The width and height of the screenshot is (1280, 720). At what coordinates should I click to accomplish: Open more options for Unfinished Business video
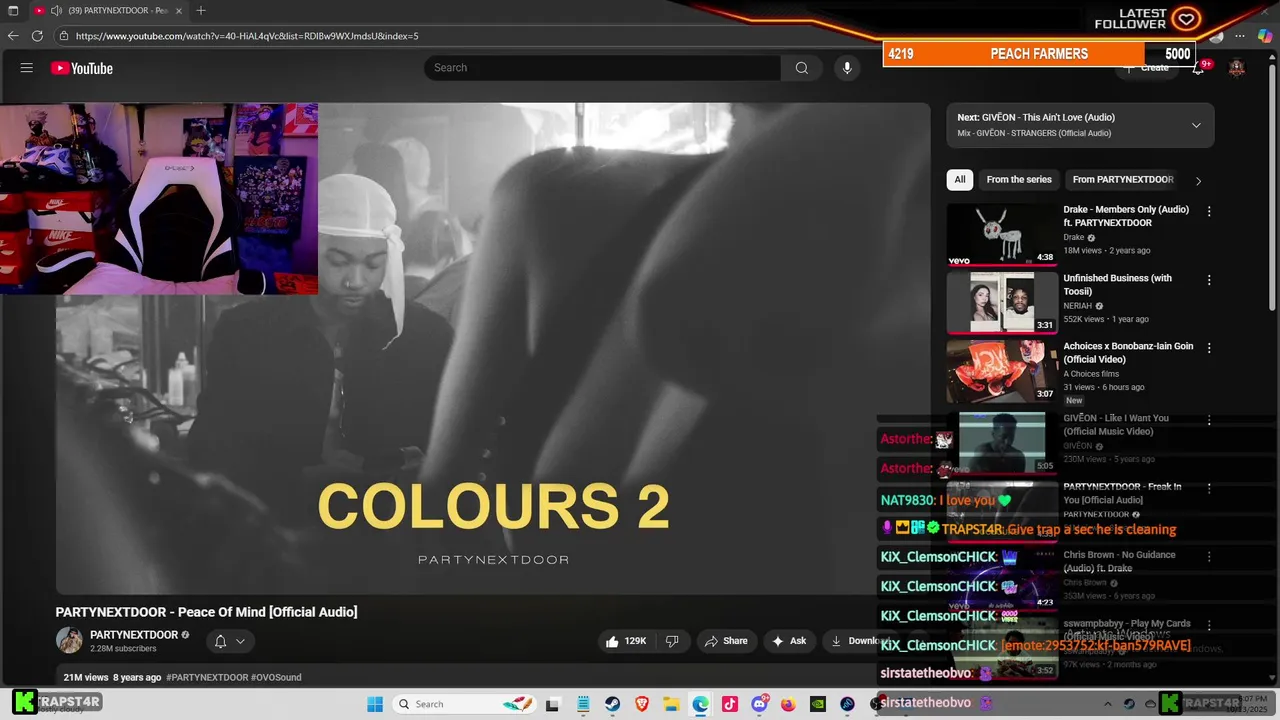(x=1209, y=280)
